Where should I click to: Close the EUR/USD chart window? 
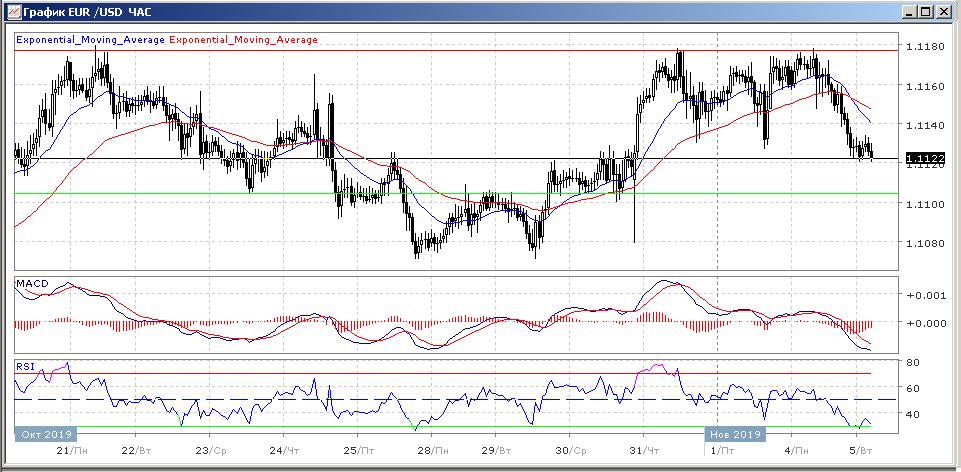(942, 12)
